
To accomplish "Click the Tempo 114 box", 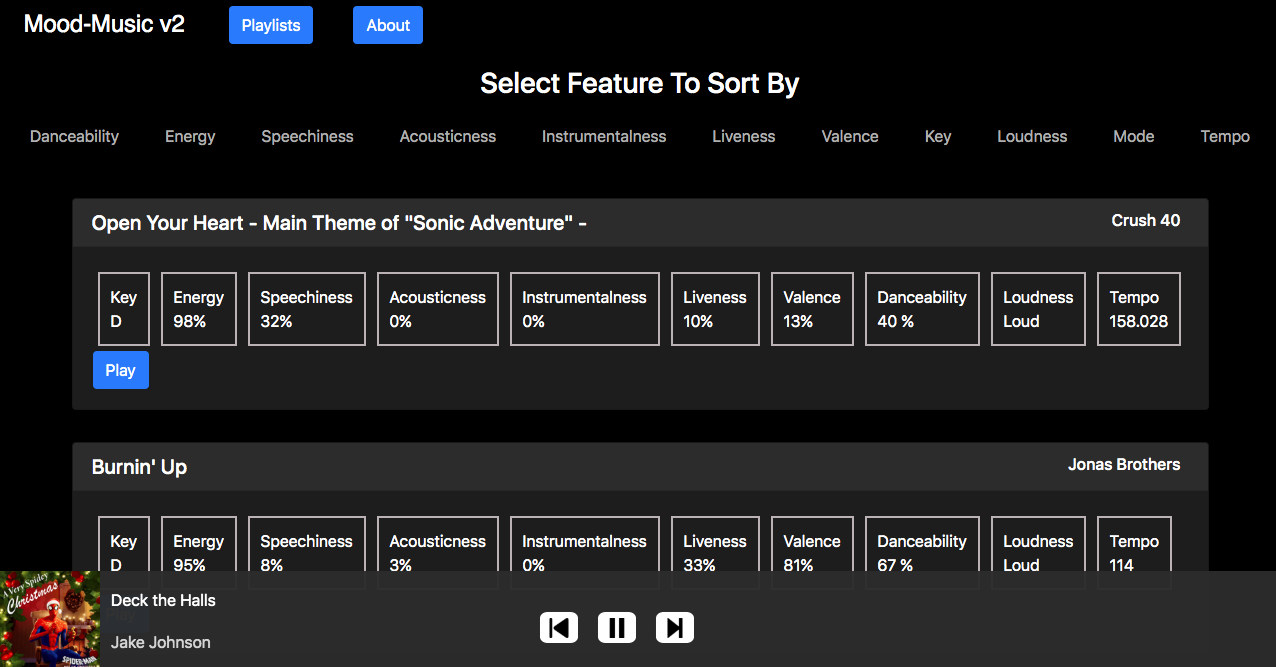I will tap(1134, 544).
